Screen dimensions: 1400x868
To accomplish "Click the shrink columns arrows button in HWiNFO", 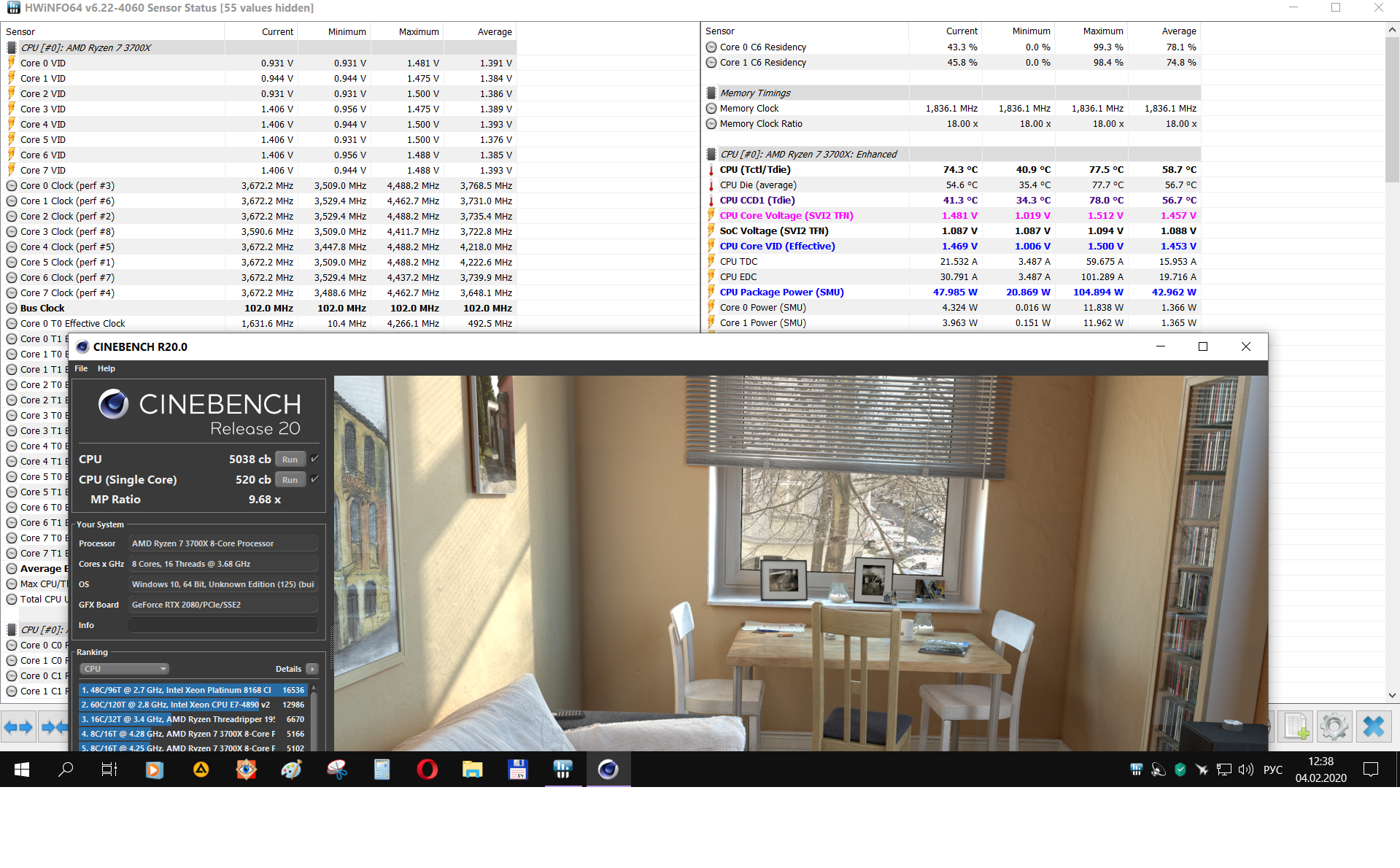I will (55, 727).
